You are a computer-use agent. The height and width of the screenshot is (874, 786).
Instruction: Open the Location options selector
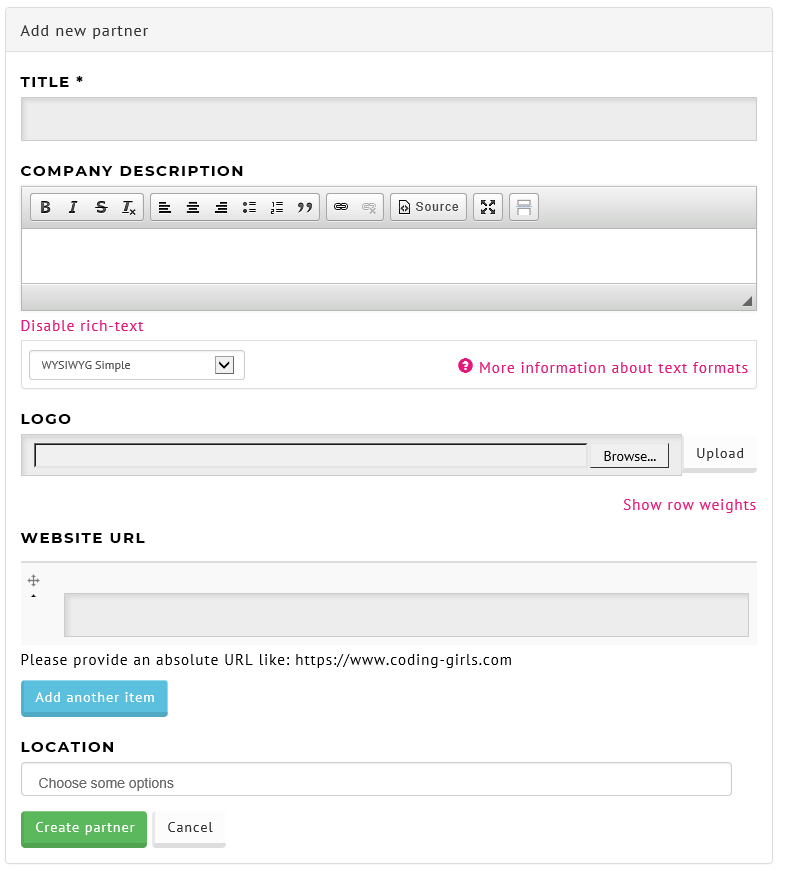376,779
